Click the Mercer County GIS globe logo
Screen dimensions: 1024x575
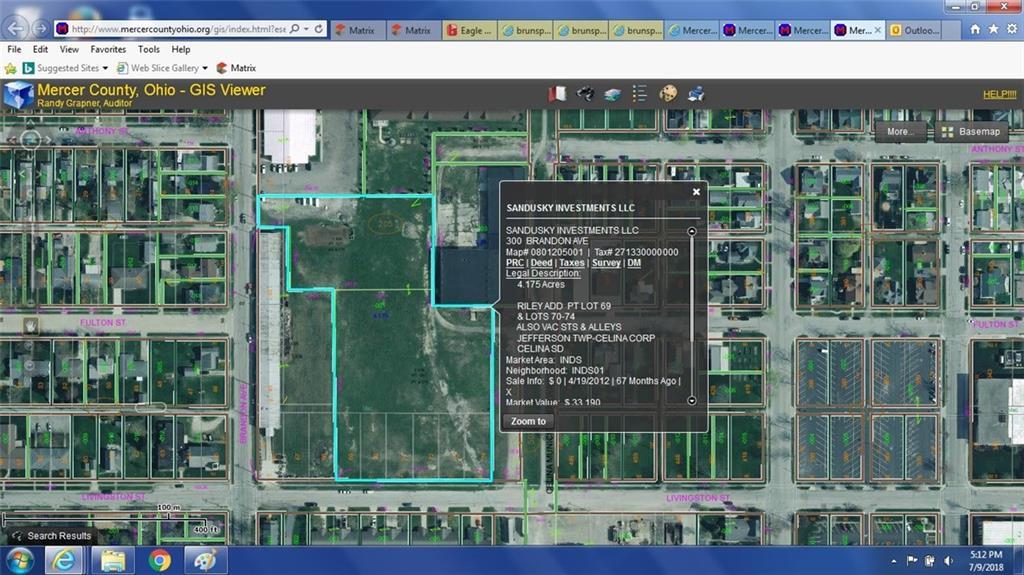click(x=18, y=95)
